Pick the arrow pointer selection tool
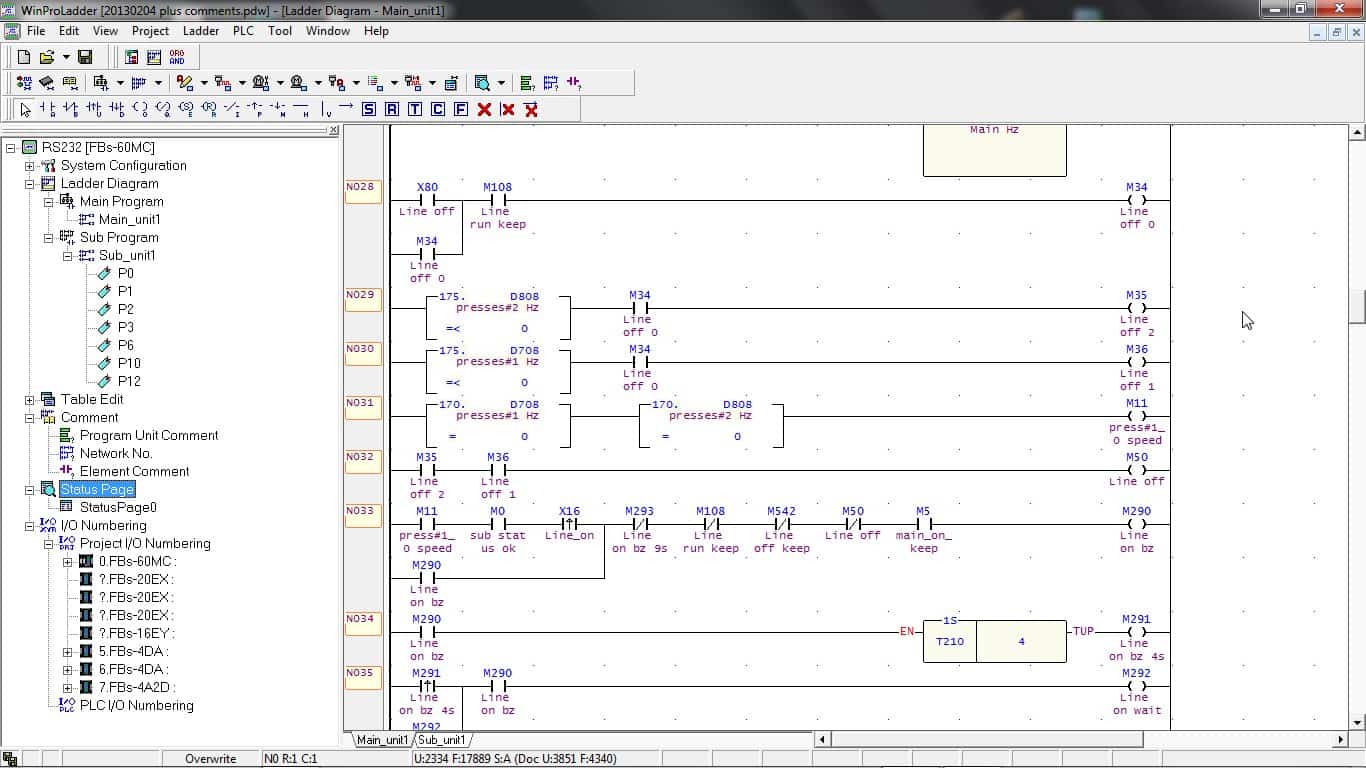This screenshot has width=1366, height=768. pos(26,109)
